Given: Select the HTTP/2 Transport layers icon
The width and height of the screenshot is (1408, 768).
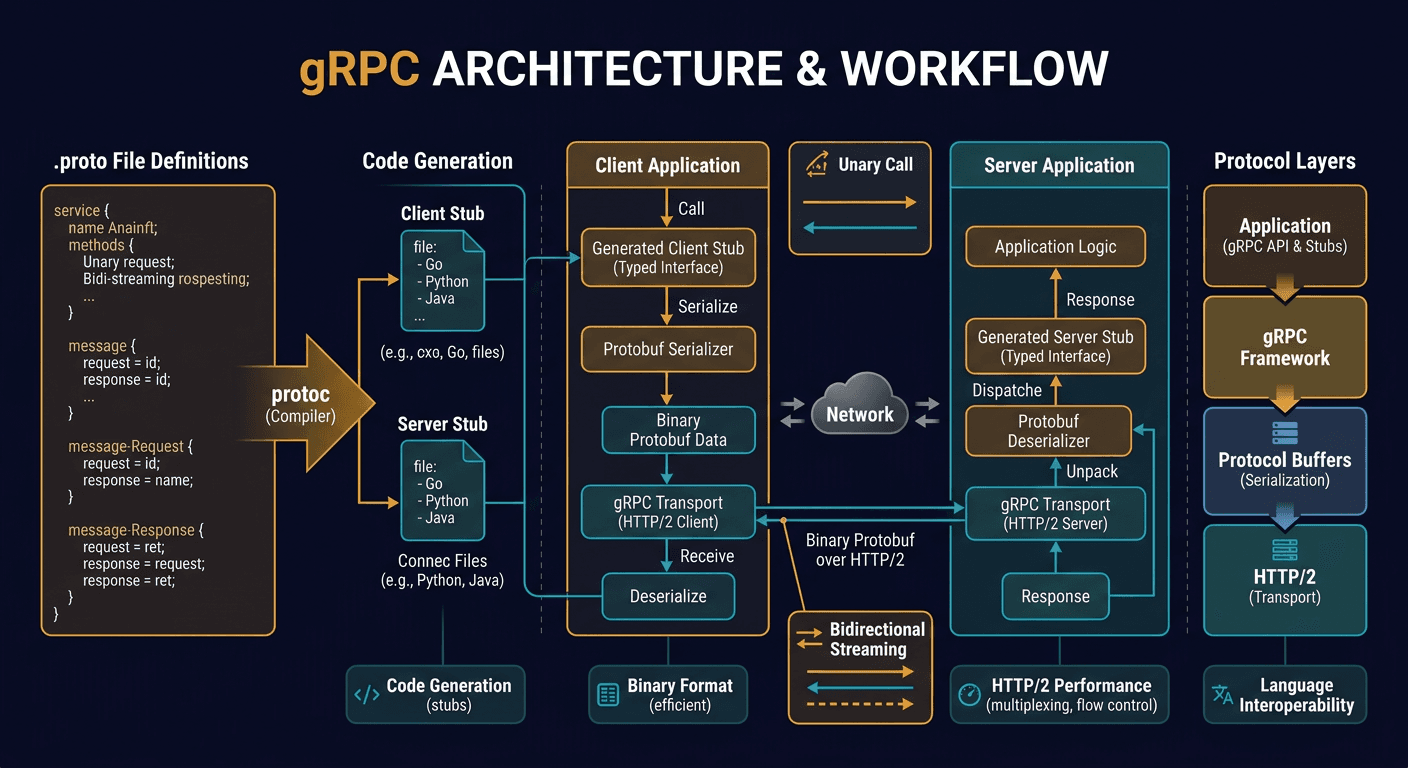Looking at the screenshot, I should click(x=1284, y=548).
